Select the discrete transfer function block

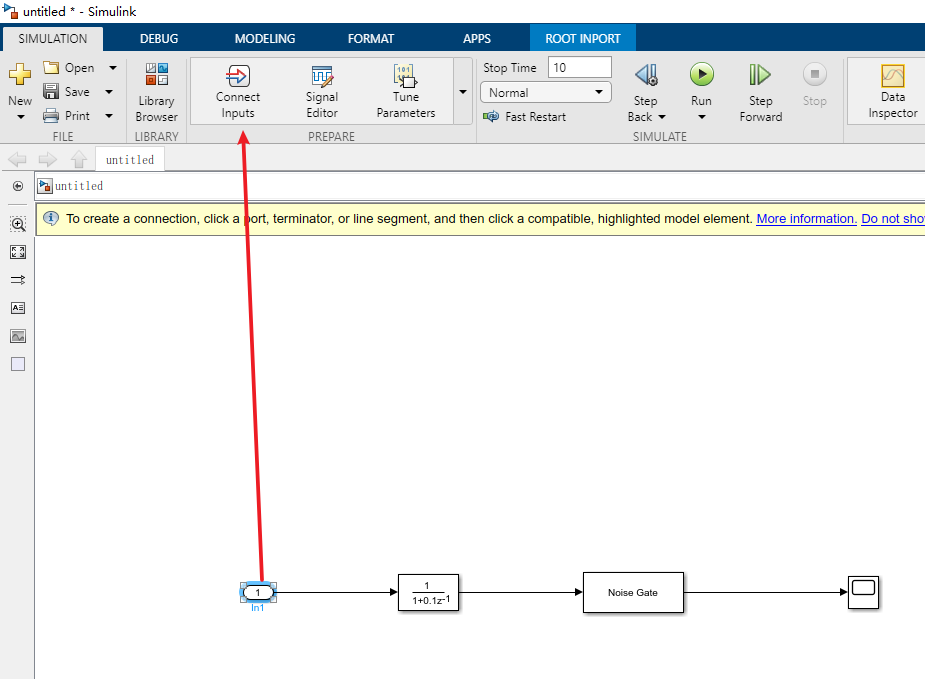428,592
